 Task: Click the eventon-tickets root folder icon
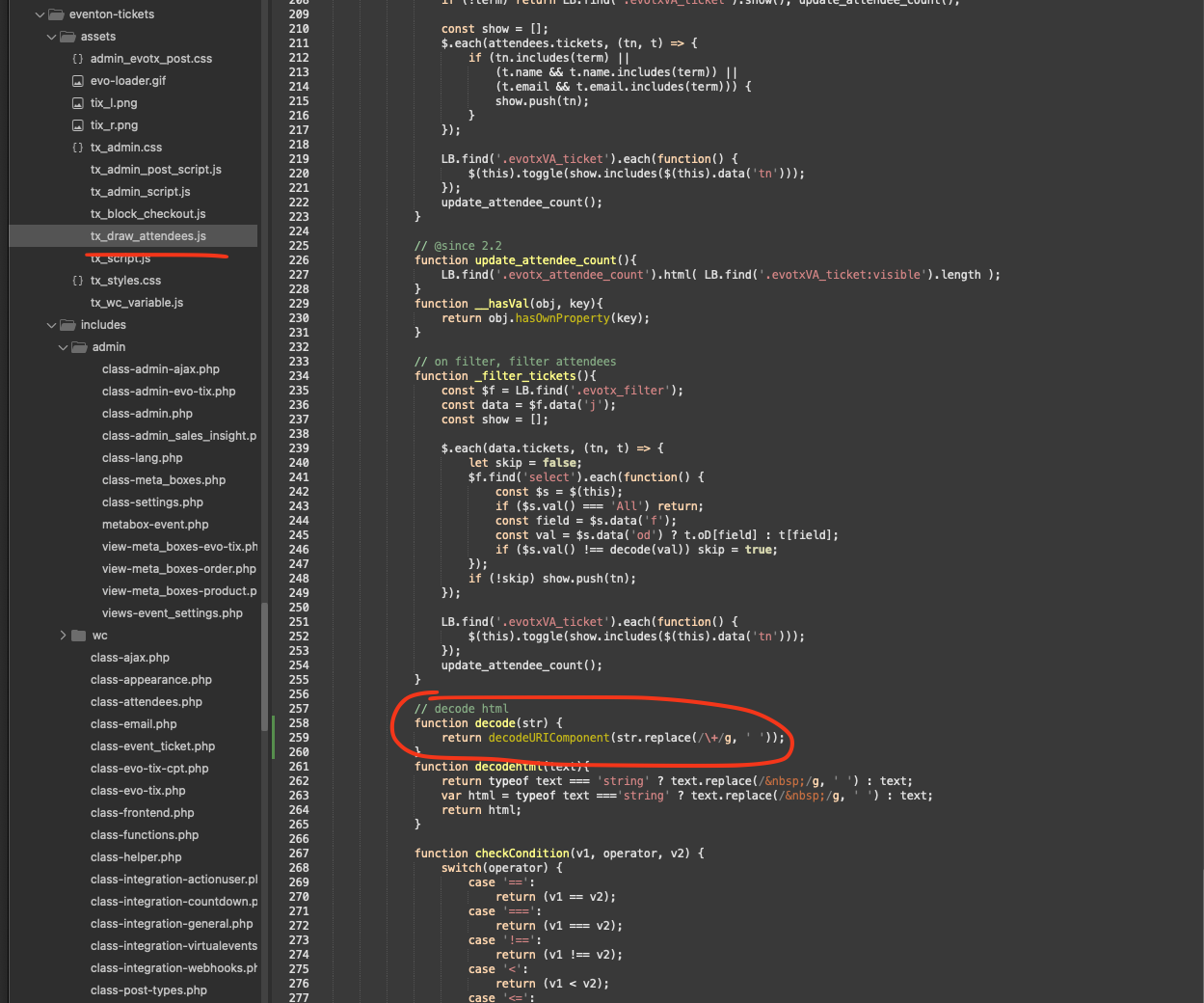(x=56, y=14)
